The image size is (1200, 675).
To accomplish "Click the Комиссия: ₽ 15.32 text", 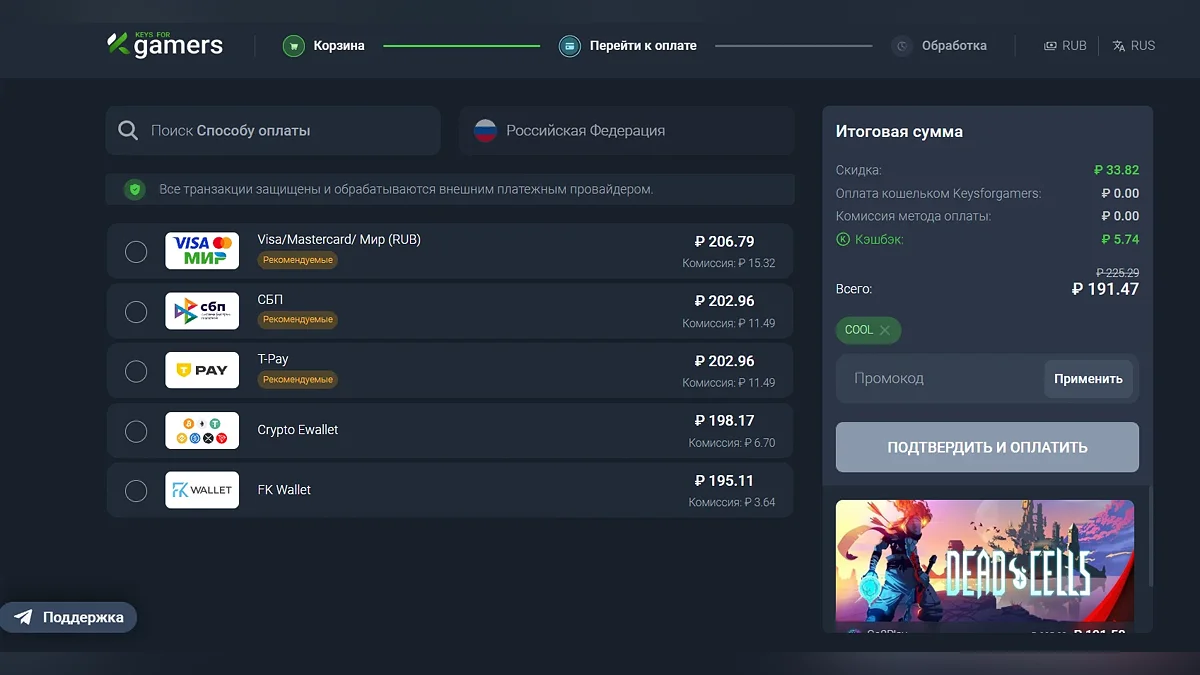I will click(729, 264).
